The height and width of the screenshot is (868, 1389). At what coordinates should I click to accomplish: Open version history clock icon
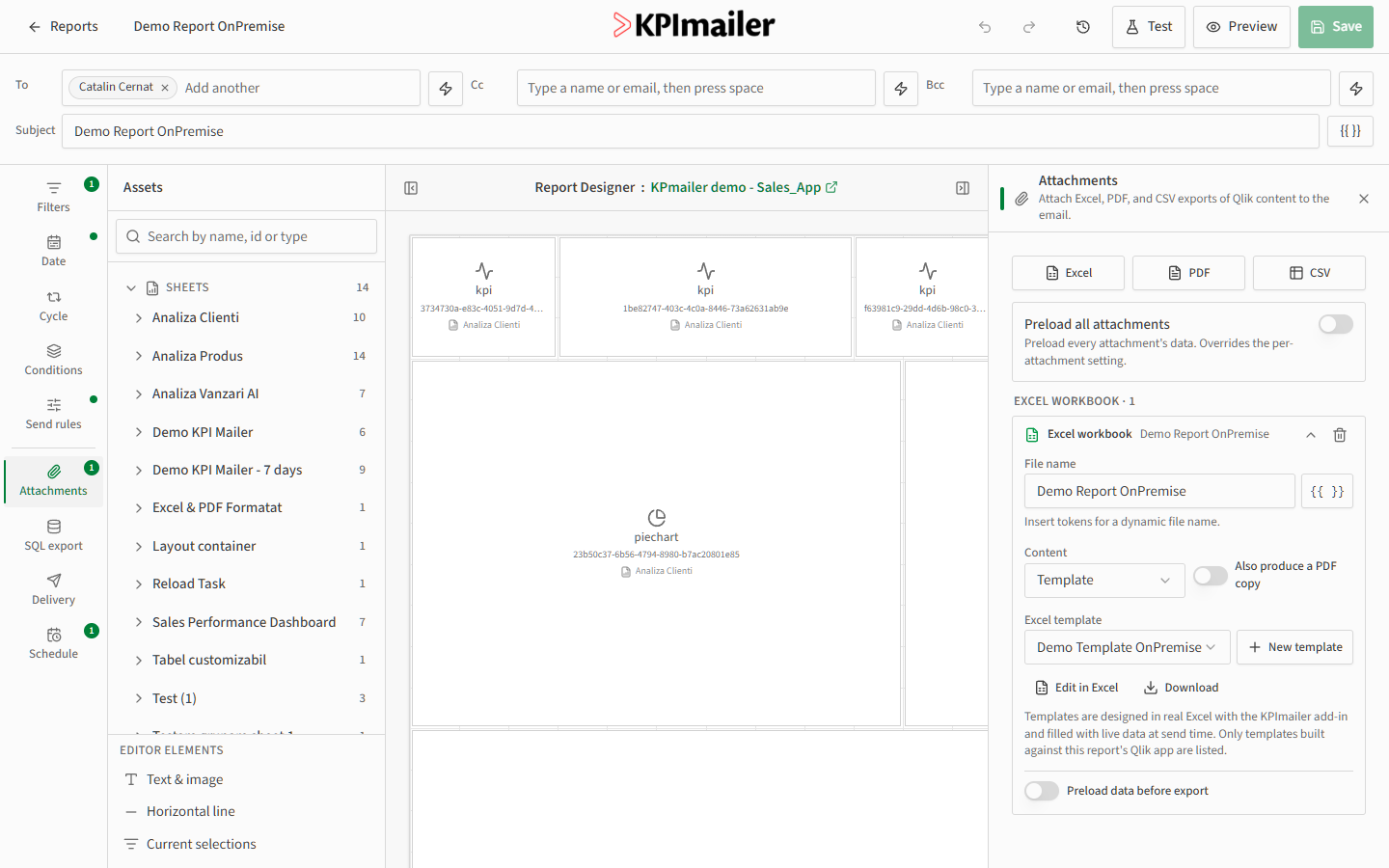pyautogui.click(x=1083, y=27)
